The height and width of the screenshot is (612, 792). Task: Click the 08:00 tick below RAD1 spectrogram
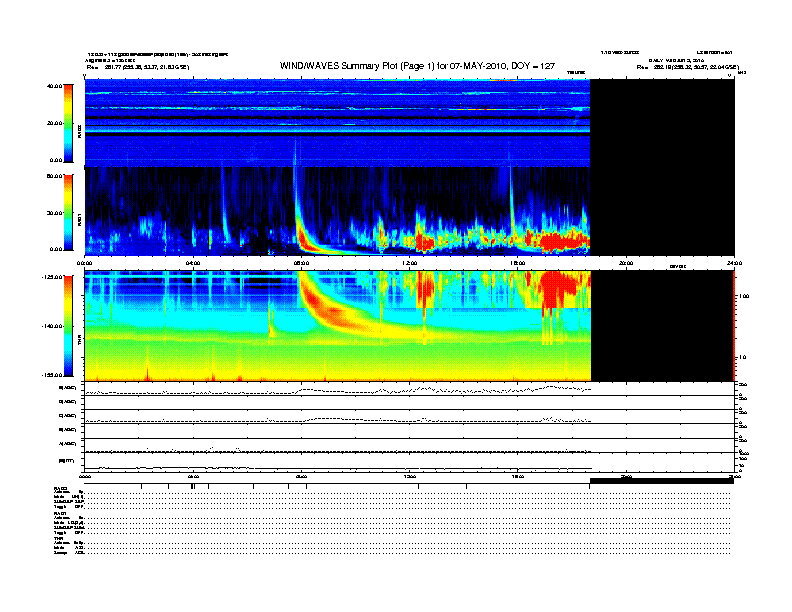pos(301,263)
